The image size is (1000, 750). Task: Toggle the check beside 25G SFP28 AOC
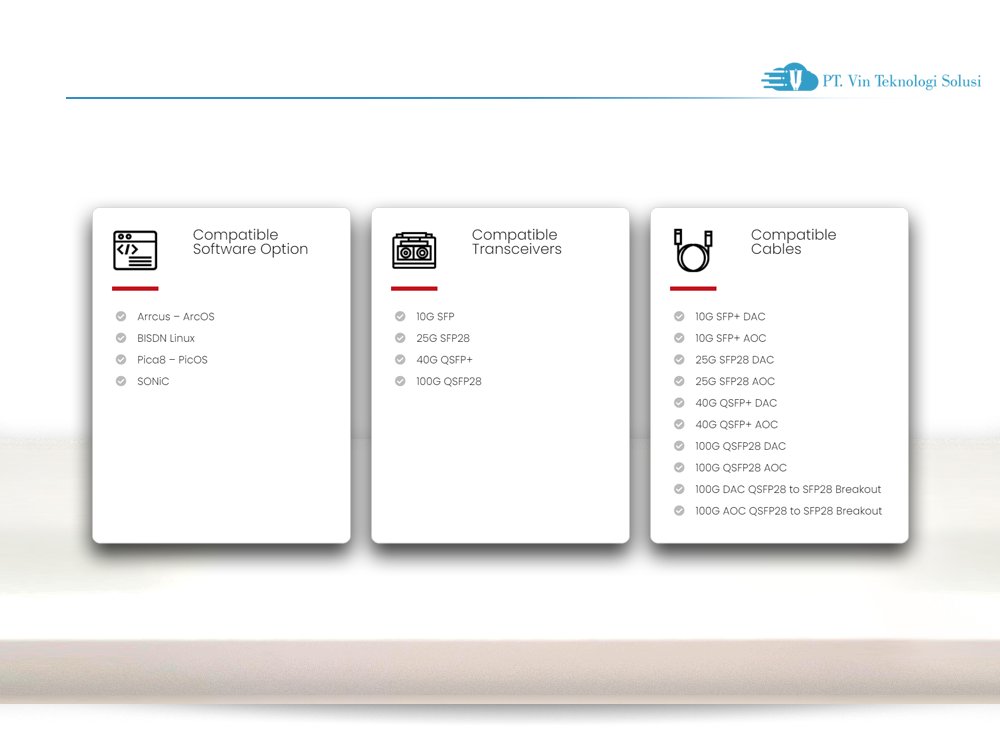coord(678,381)
